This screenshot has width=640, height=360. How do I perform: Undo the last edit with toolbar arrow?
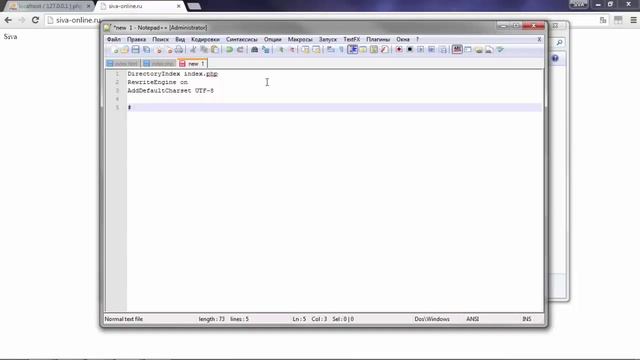[229, 50]
